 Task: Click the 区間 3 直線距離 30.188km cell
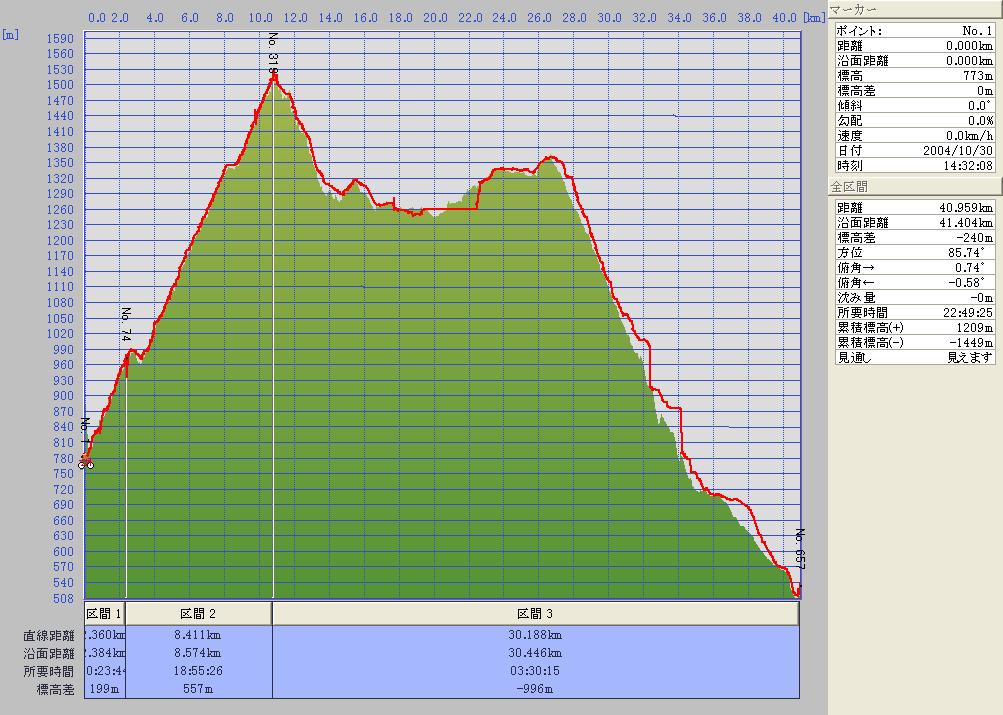(535, 635)
